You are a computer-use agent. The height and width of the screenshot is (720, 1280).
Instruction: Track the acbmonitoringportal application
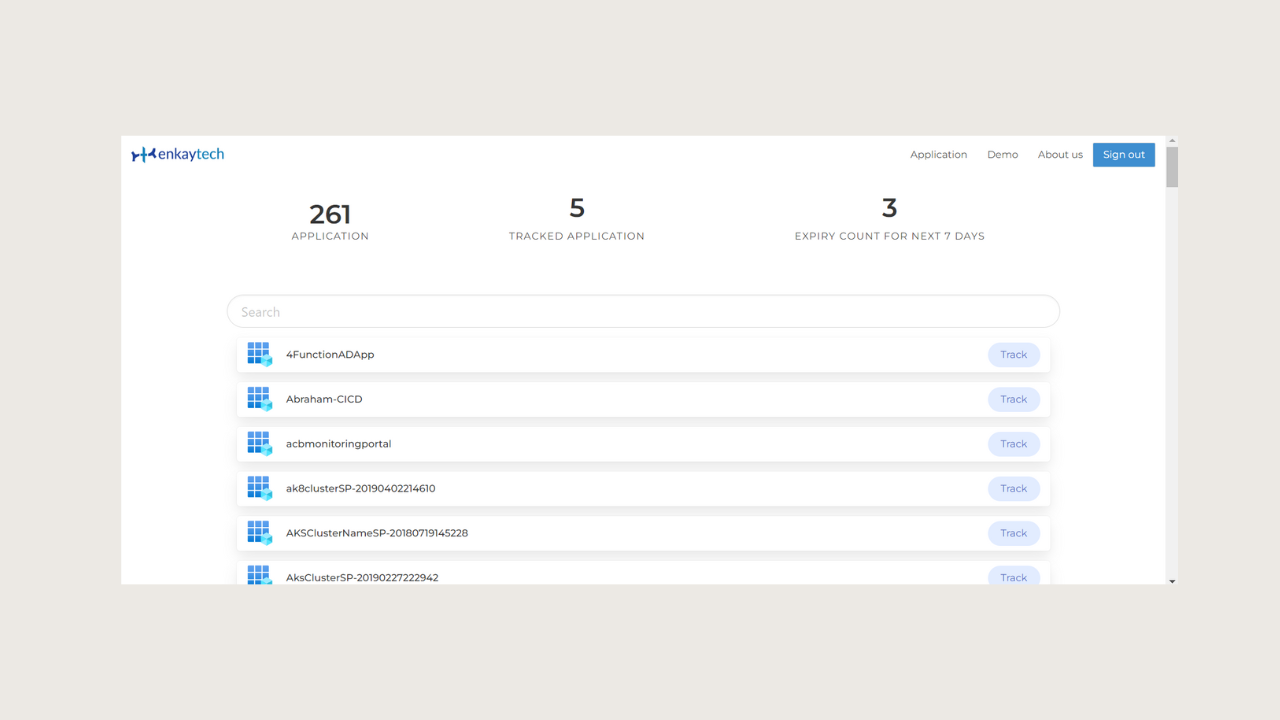[1013, 444]
